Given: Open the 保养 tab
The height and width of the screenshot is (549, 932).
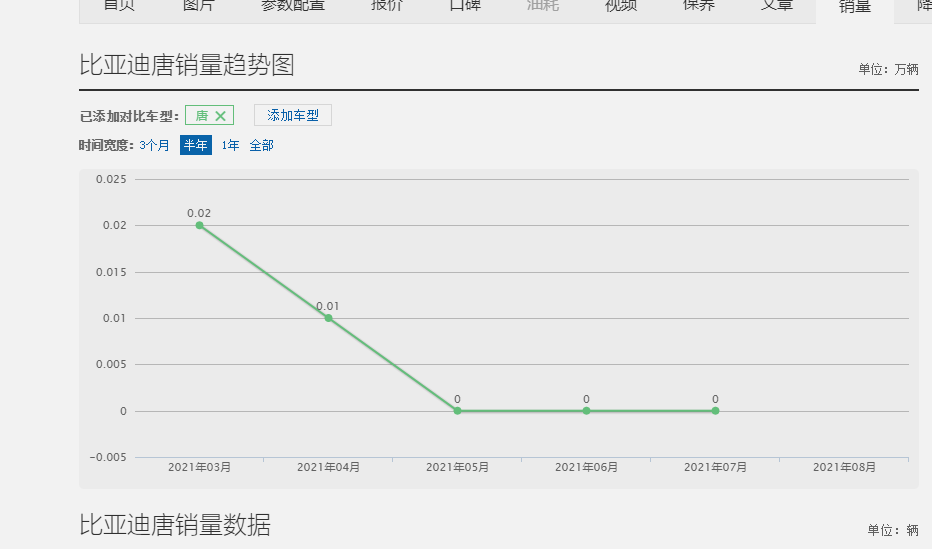Looking at the screenshot, I should click(x=698, y=6).
